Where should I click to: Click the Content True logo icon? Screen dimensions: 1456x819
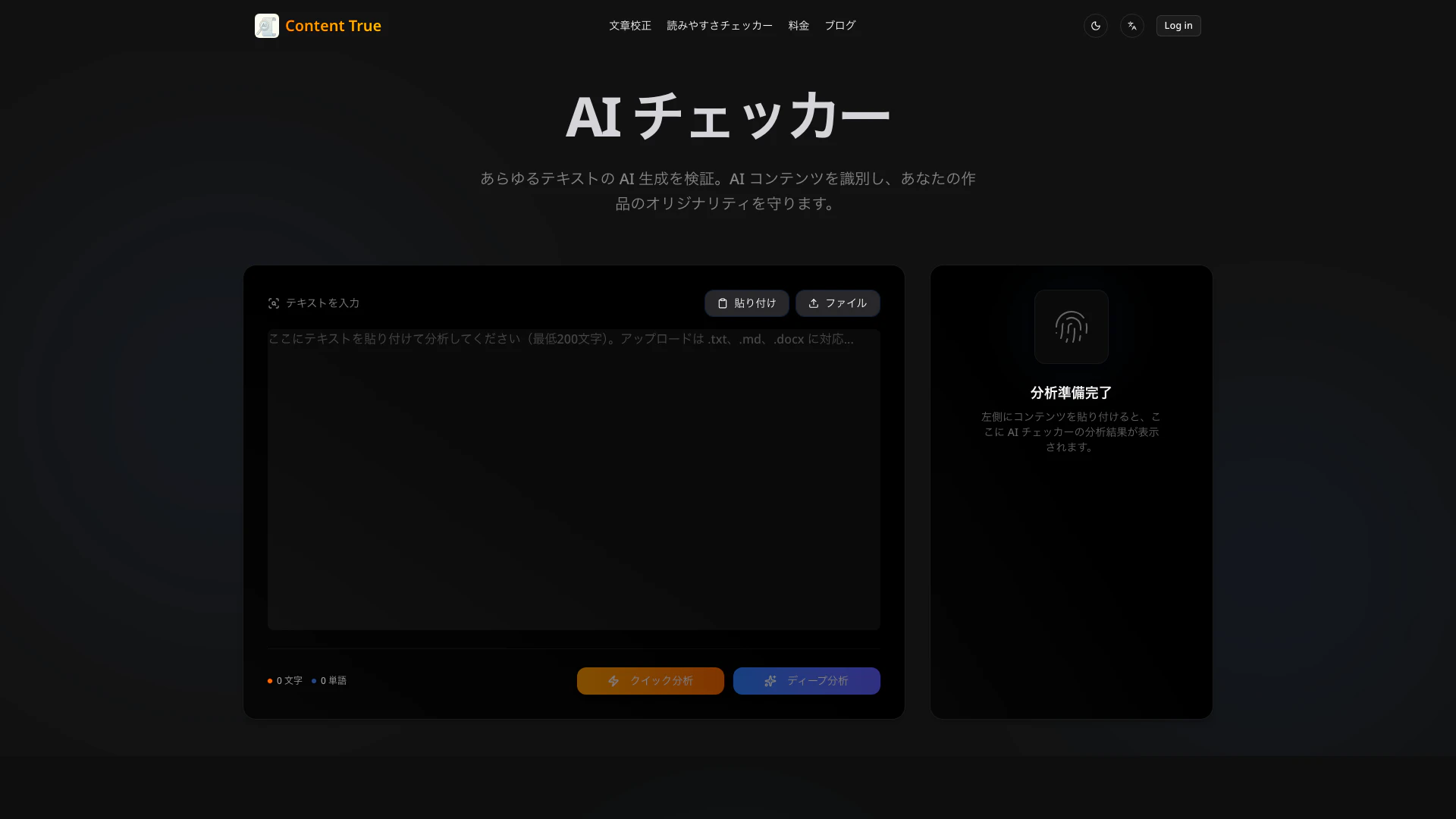(x=266, y=26)
